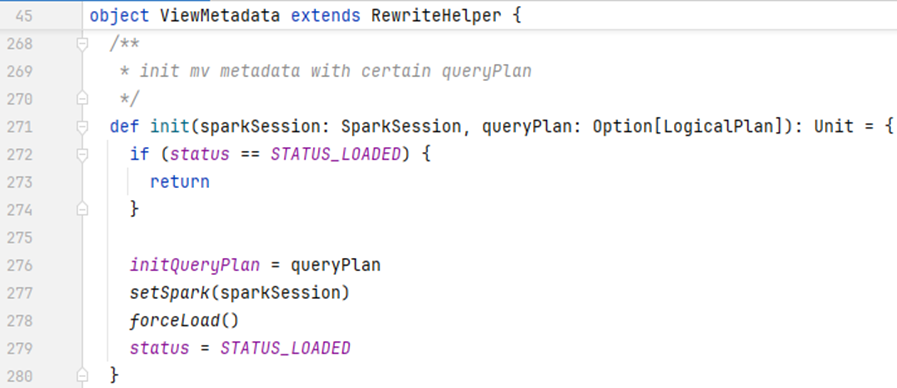This screenshot has height=388, width=897.
Task: Collapse the doc comment fold at line 268
Action: (83, 43)
